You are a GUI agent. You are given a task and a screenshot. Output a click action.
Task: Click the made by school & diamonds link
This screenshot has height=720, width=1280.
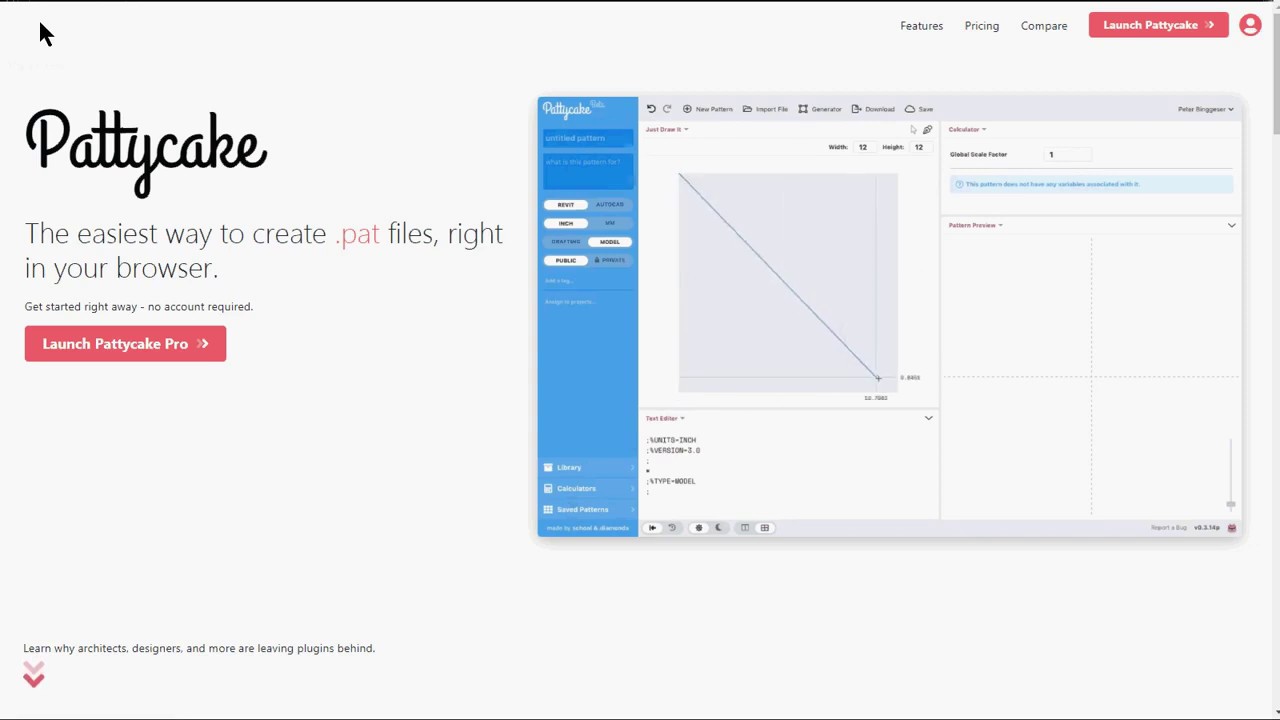tap(587, 528)
